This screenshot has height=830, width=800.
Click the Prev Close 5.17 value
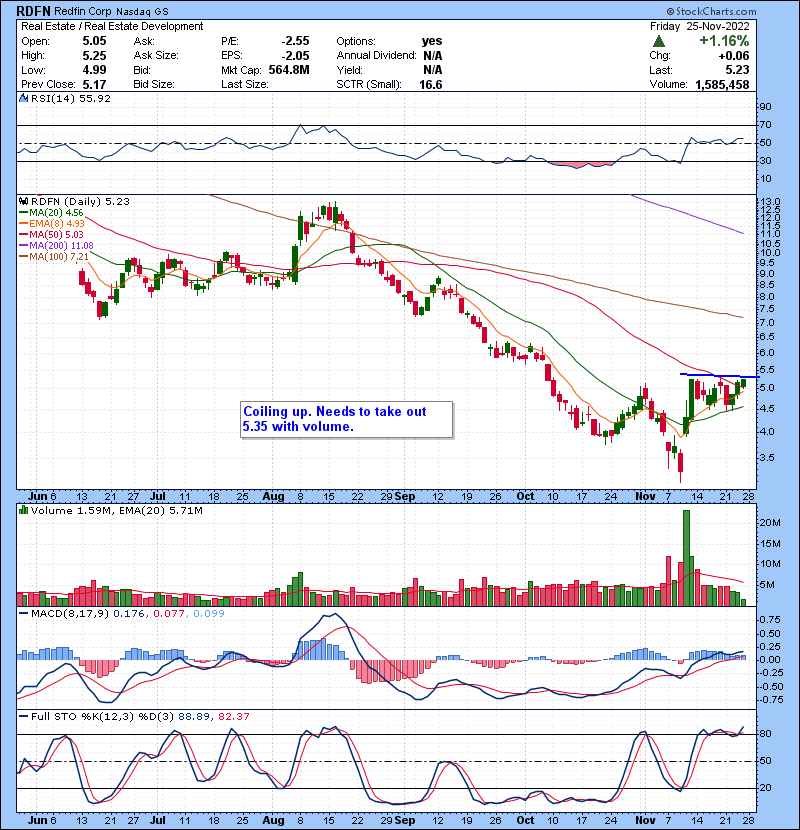pos(94,85)
